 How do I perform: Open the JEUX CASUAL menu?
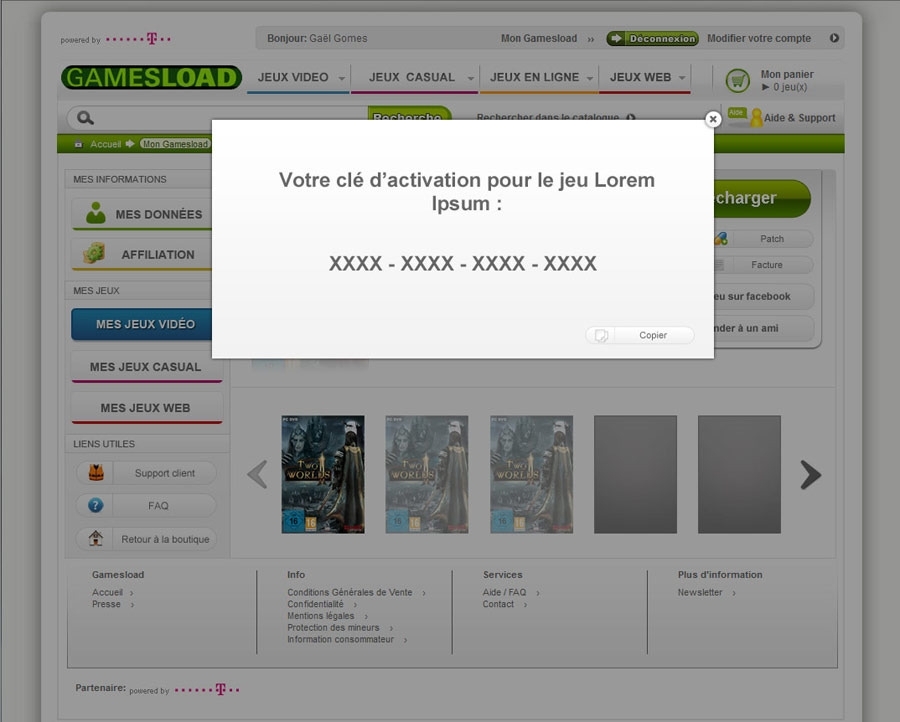click(x=414, y=77)
